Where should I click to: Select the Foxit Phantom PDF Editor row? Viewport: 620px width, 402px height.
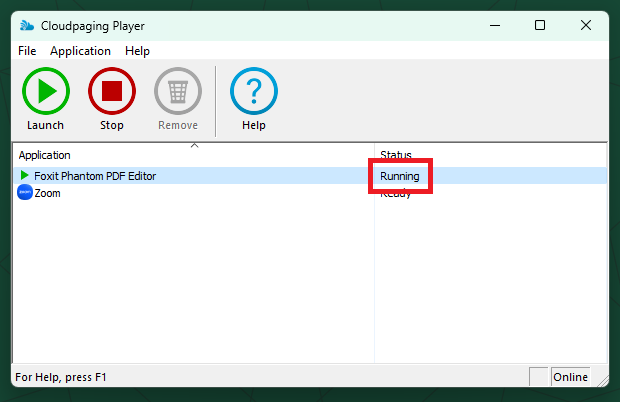point(310,176)
